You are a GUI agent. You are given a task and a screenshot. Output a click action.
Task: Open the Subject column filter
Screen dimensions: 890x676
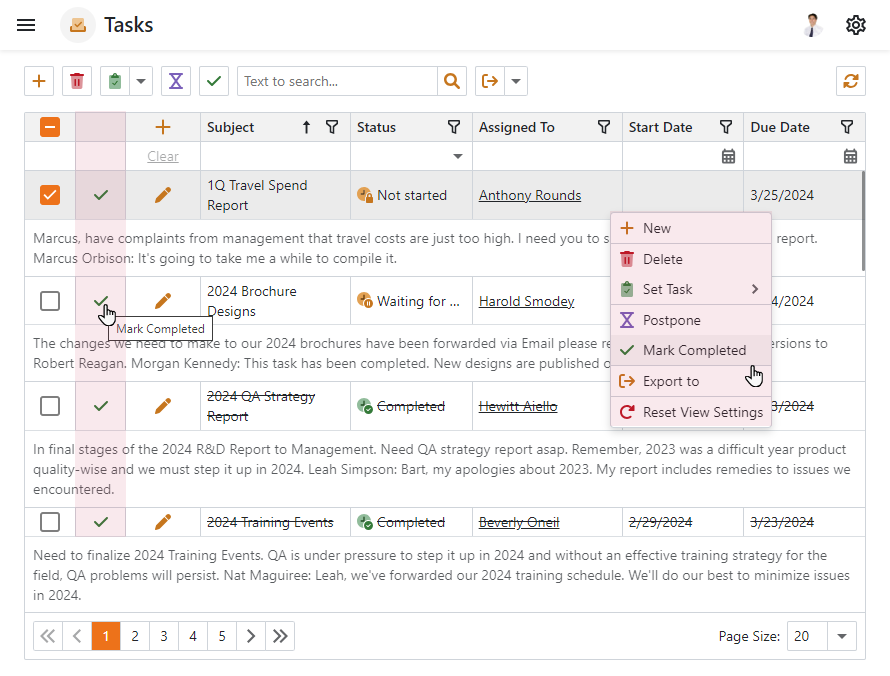(332, 127)
